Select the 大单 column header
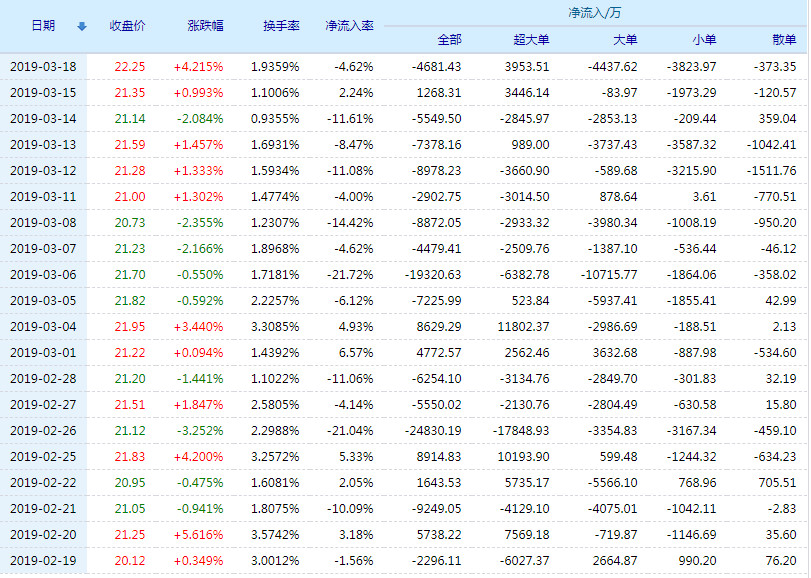Image resolution: width=811 pixels, height=578 pixels. (625, 40)
